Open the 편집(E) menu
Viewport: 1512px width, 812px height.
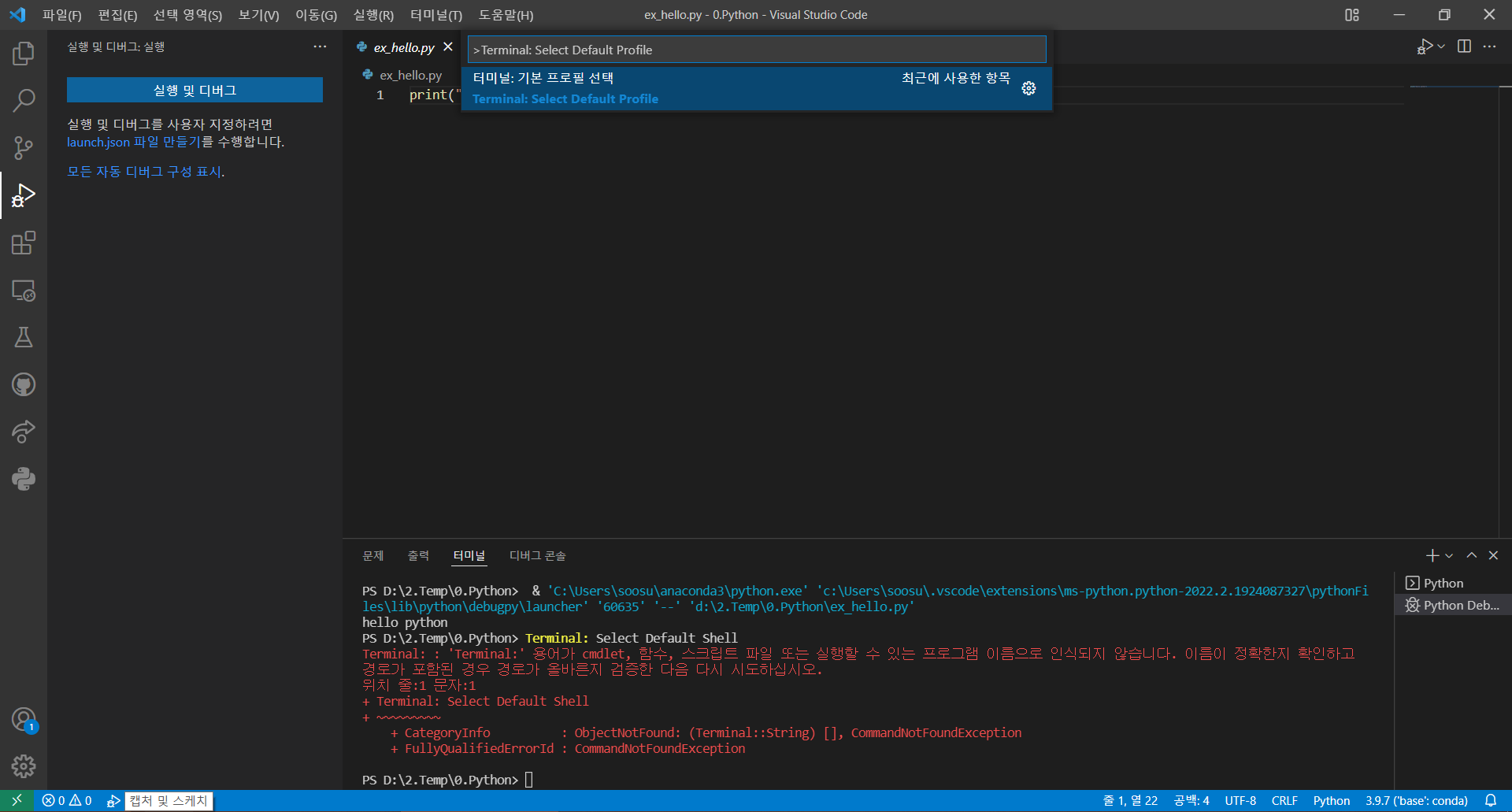pyautogui.click(x=117, y=15)
